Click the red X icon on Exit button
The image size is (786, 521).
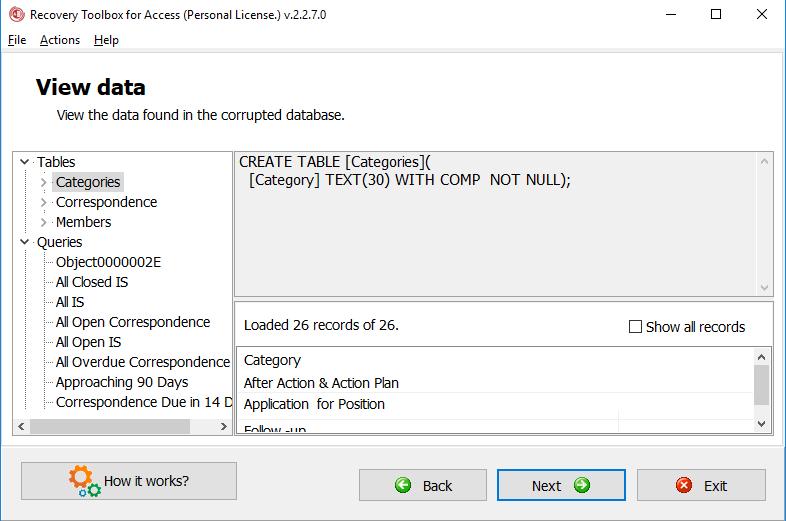(684, 485)
